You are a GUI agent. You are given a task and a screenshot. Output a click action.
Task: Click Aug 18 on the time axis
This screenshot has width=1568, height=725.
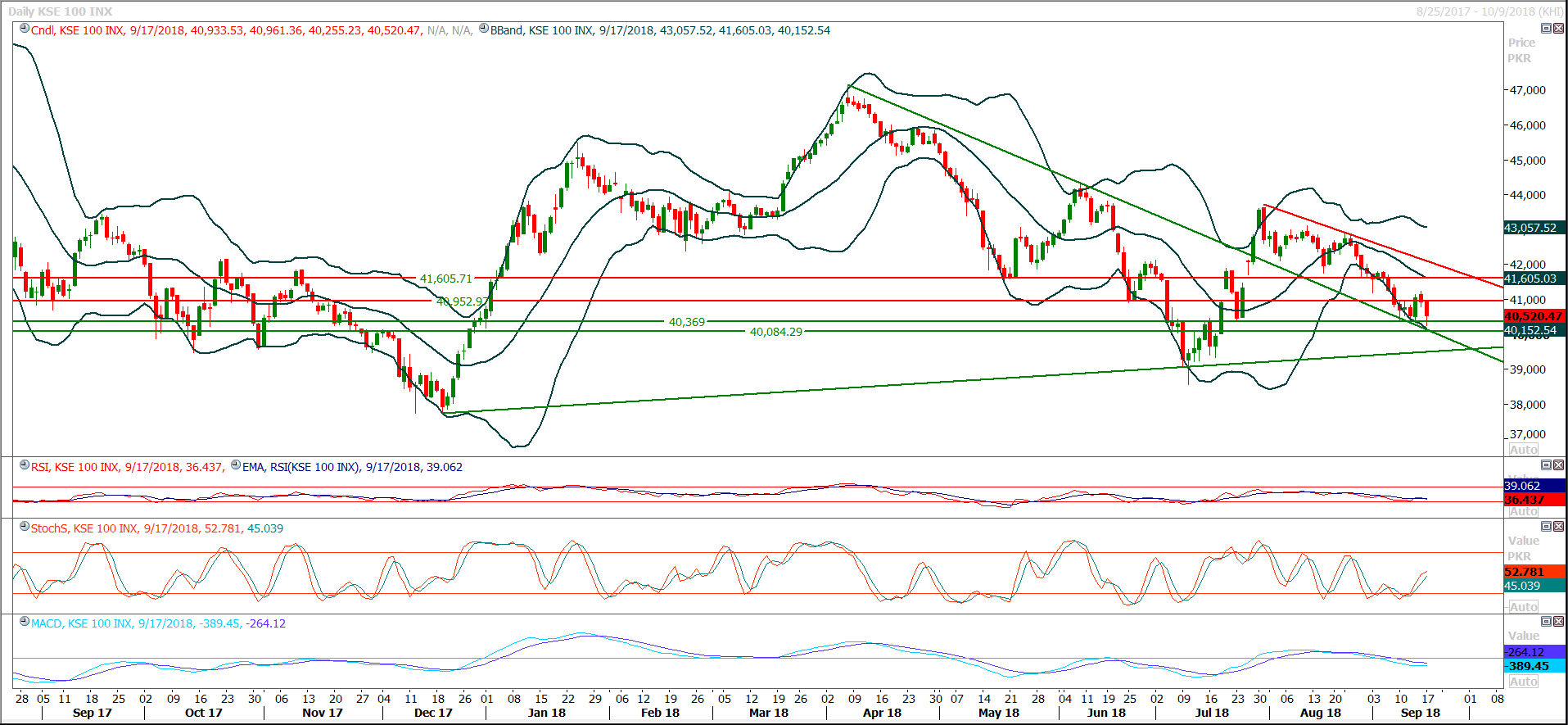point(1321,713)
